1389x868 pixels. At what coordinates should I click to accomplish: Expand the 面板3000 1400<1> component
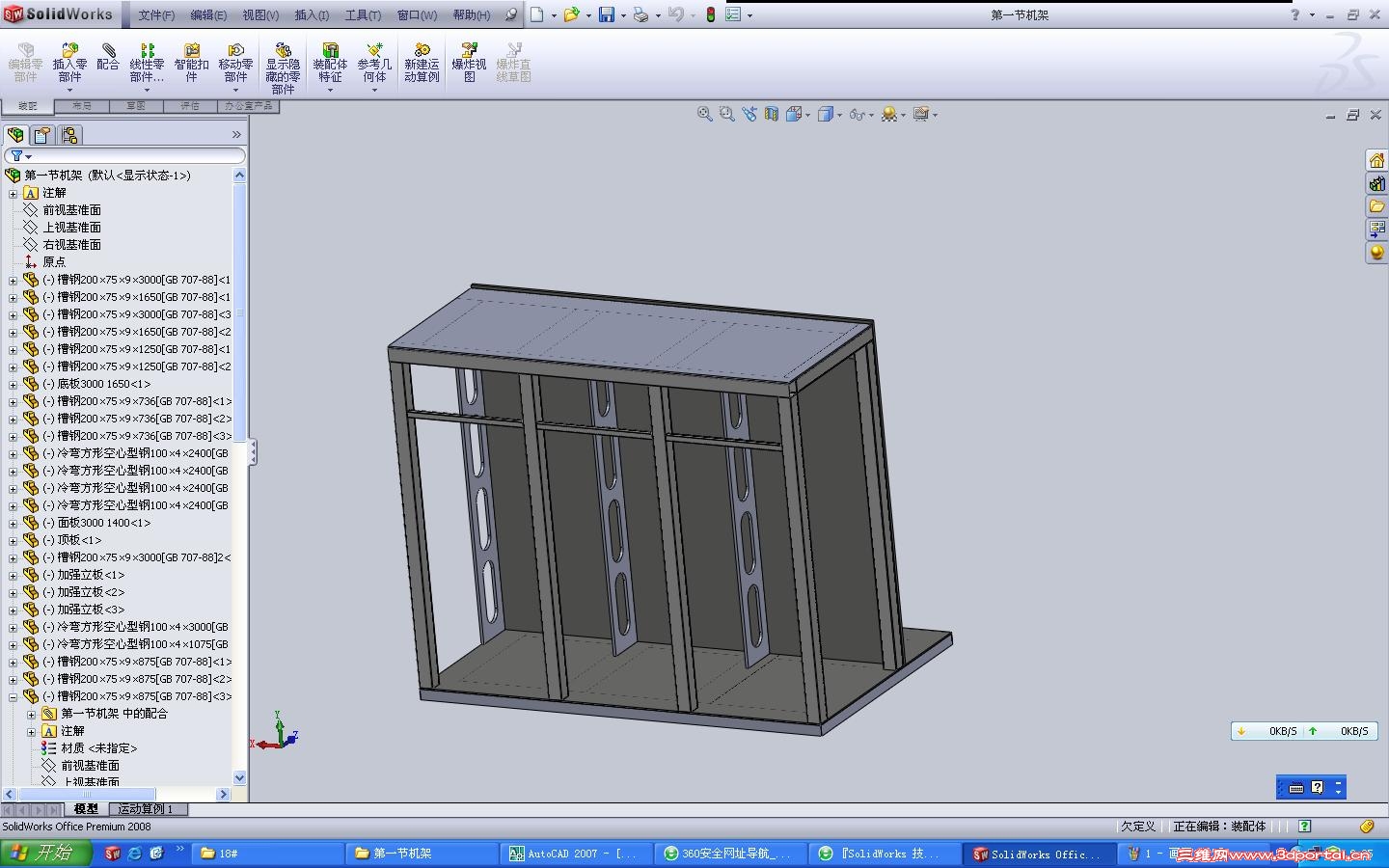14,523
